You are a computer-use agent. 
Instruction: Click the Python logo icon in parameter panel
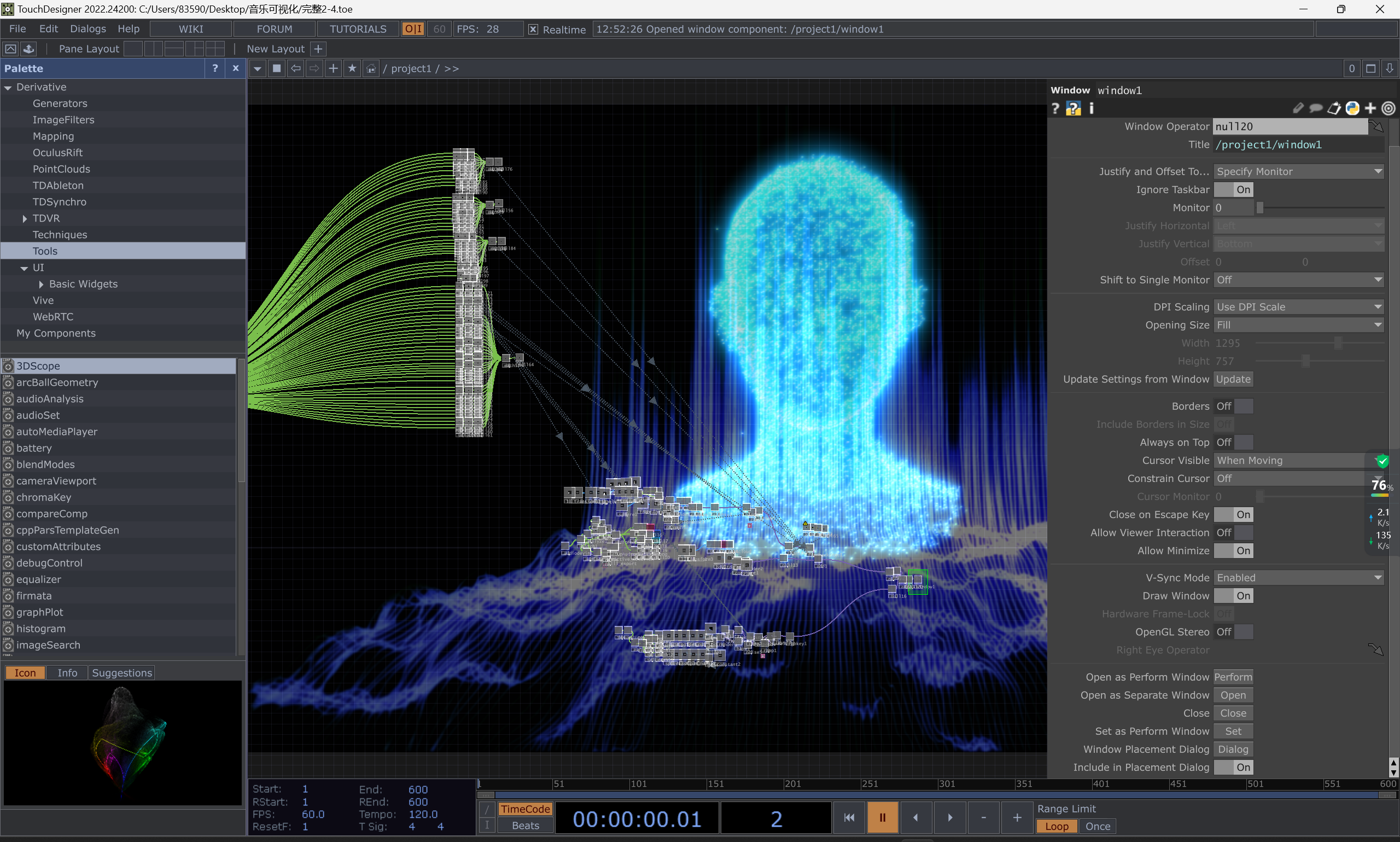(x=1352, y=108)
